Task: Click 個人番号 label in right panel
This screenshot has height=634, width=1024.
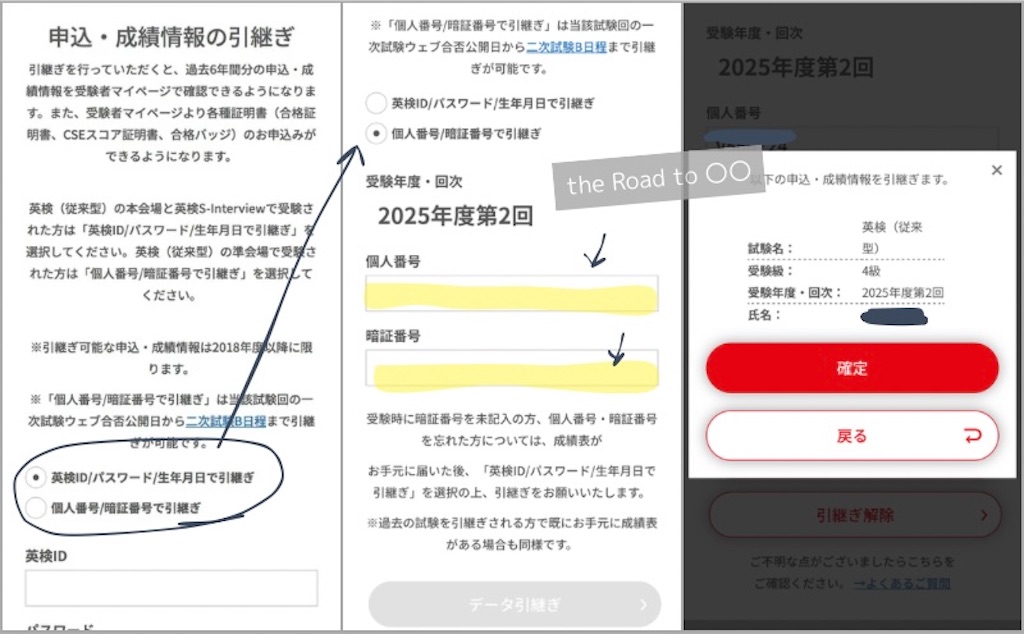Action: (733, 113)
